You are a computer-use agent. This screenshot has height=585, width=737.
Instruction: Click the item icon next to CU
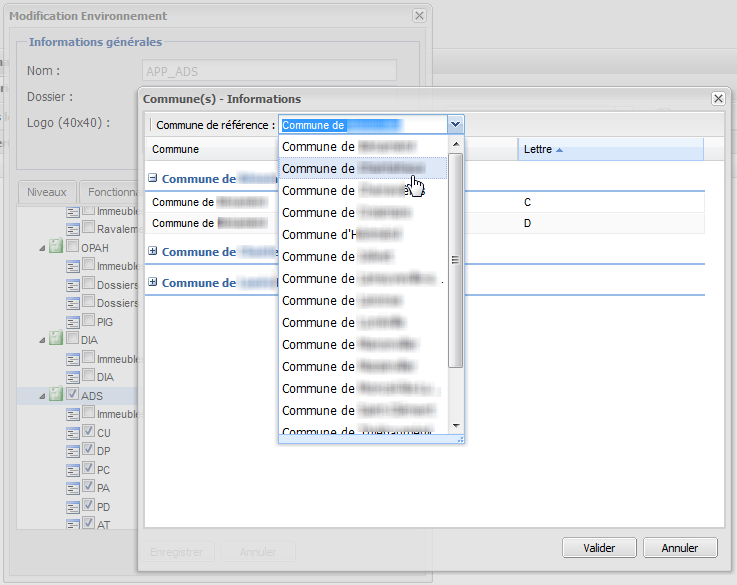[x=73, y=433]
